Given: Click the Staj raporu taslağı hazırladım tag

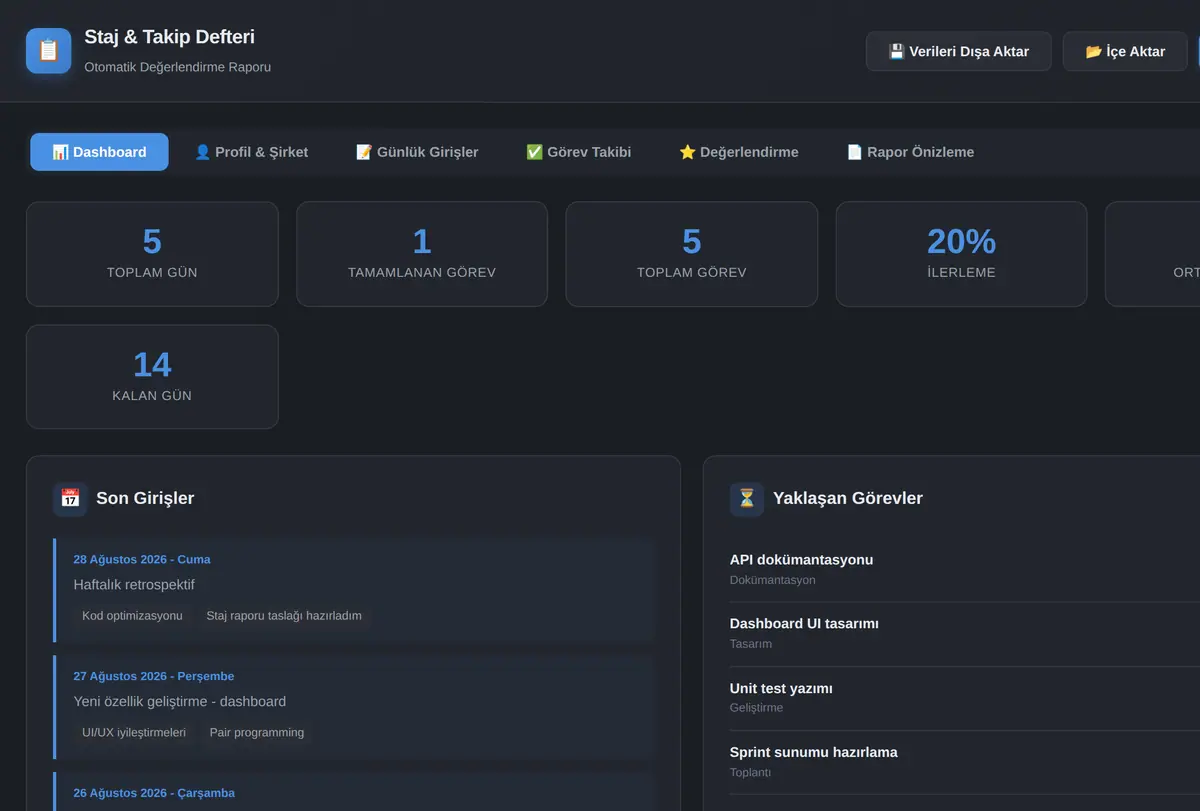Looking at the screenshot, I should pyautogui.click(x=284, y=616).
